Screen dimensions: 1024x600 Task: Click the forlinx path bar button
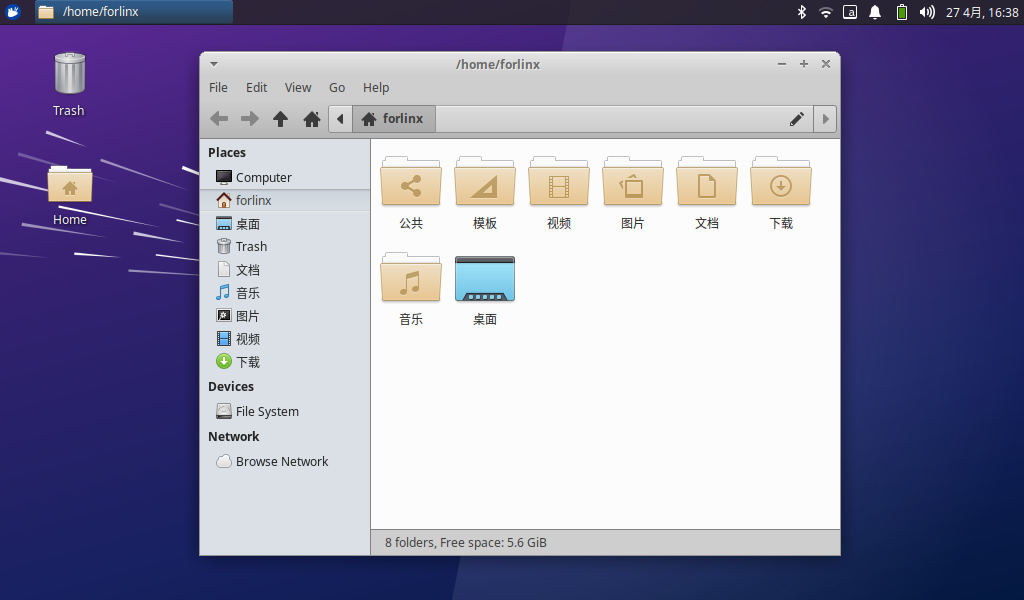click(x=393, y=119)
